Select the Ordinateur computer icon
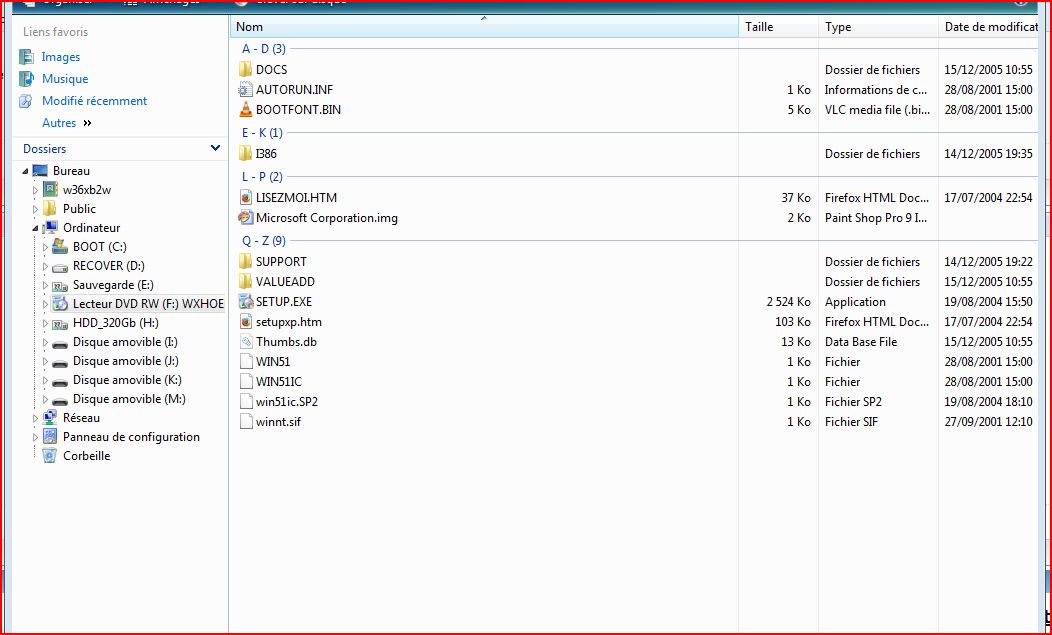The height and width of the screenshot is (635, 1052). (50, 227)
